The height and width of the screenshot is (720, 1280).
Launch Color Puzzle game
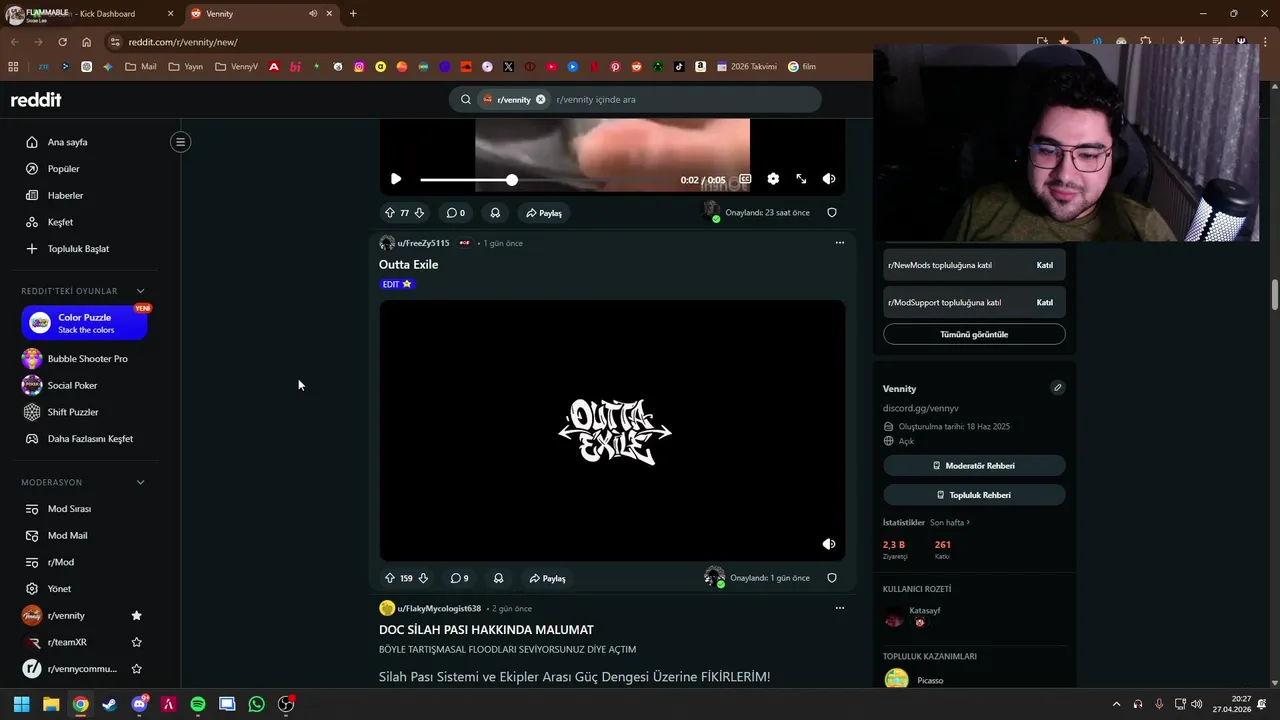coord(84,322)
